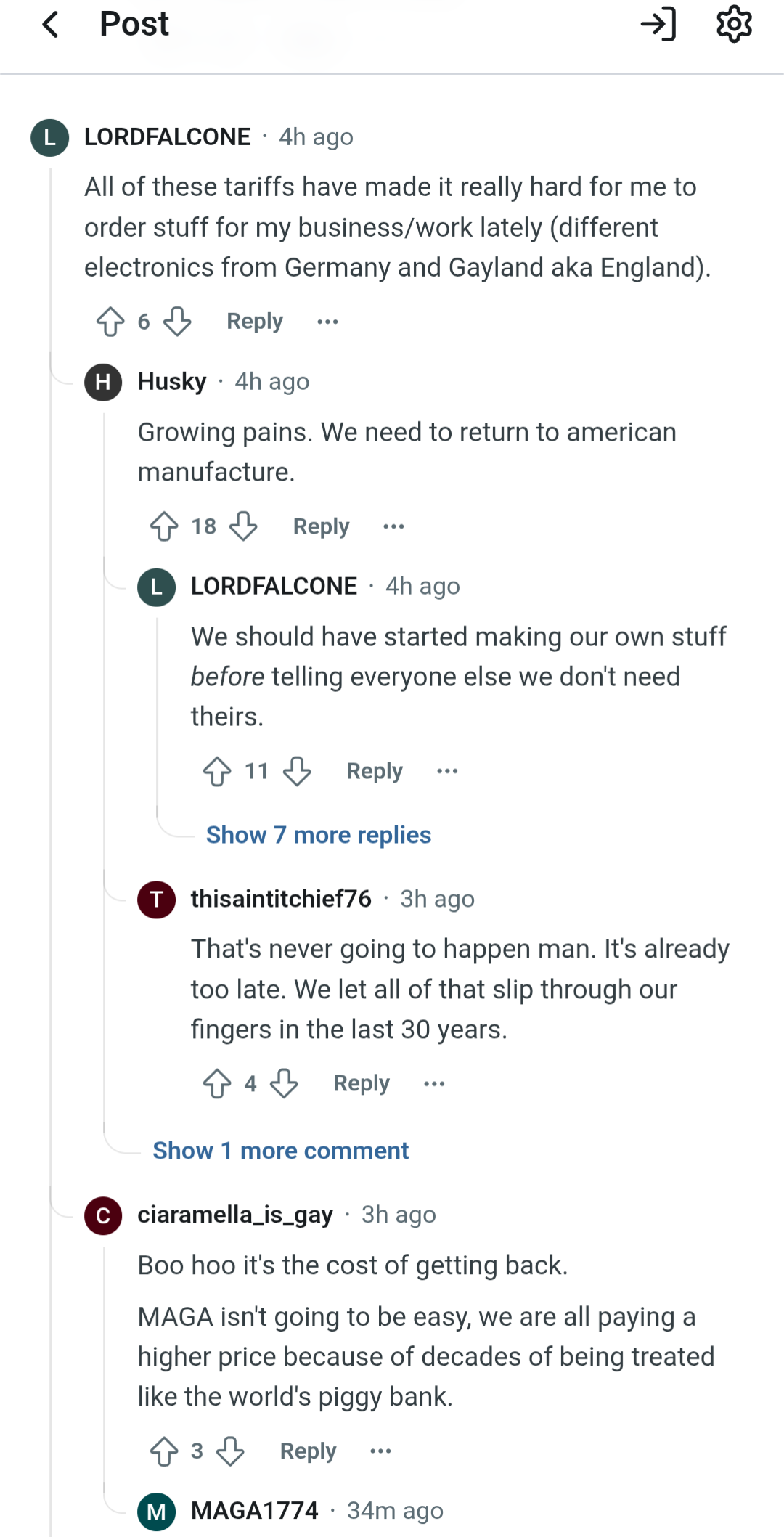The image size is (784, 1537).
Task: Downvote Husky's growing pains comment
Action: click(x=243, y=526)
